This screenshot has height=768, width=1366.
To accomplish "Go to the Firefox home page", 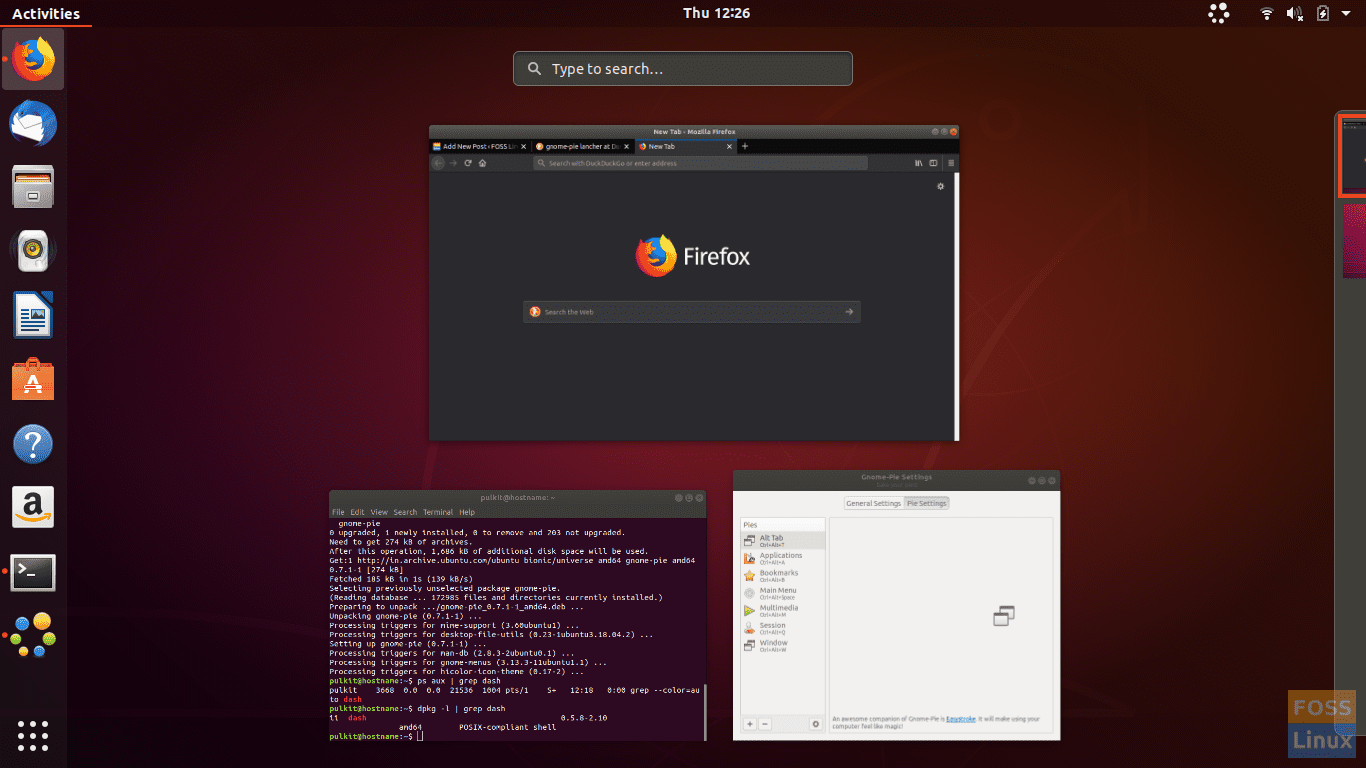I will 483,163.
